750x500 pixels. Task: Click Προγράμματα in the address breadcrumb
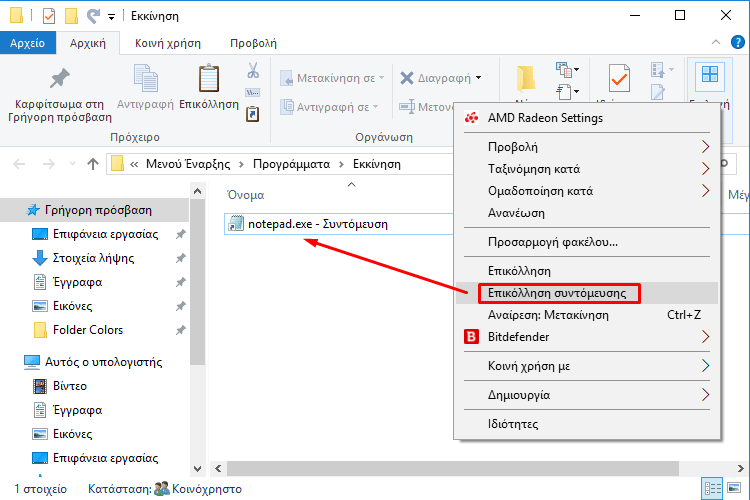click(x=291, y=164)
